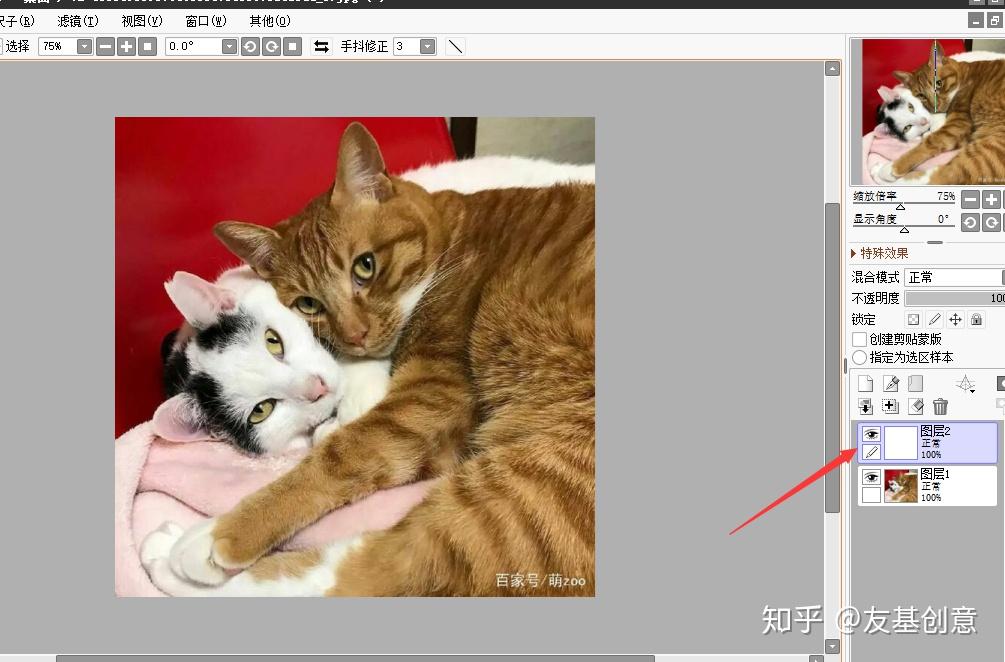The image size is (1005, 662).
Task: Click the vertical scrollbar down arrow of the canvas
Action: (x=832, y=646)
